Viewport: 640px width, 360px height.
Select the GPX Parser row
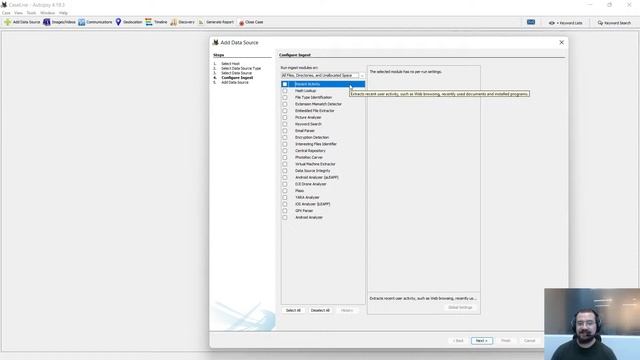[x=323, y=211]
